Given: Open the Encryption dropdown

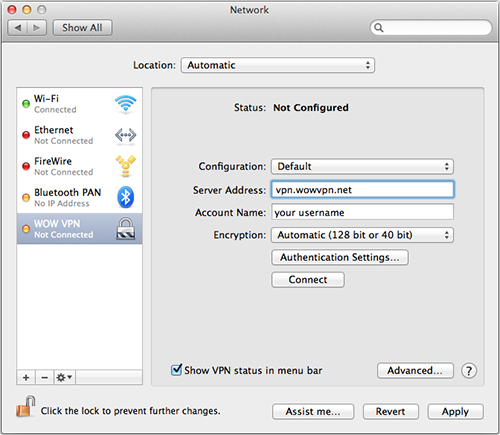Looking at the screenshot, I should 362,235.
